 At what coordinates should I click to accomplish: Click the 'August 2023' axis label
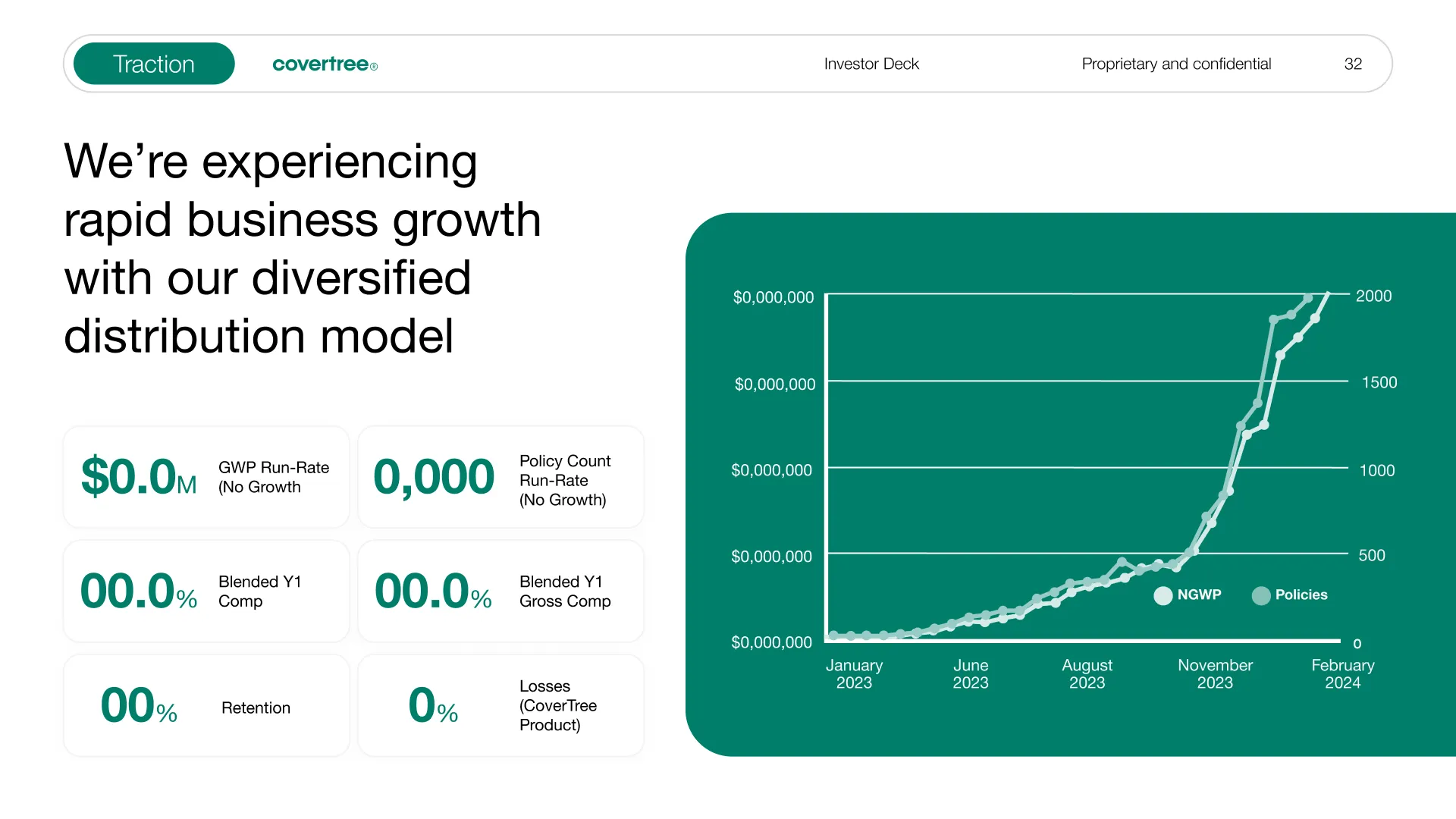tap(1087, 673)
